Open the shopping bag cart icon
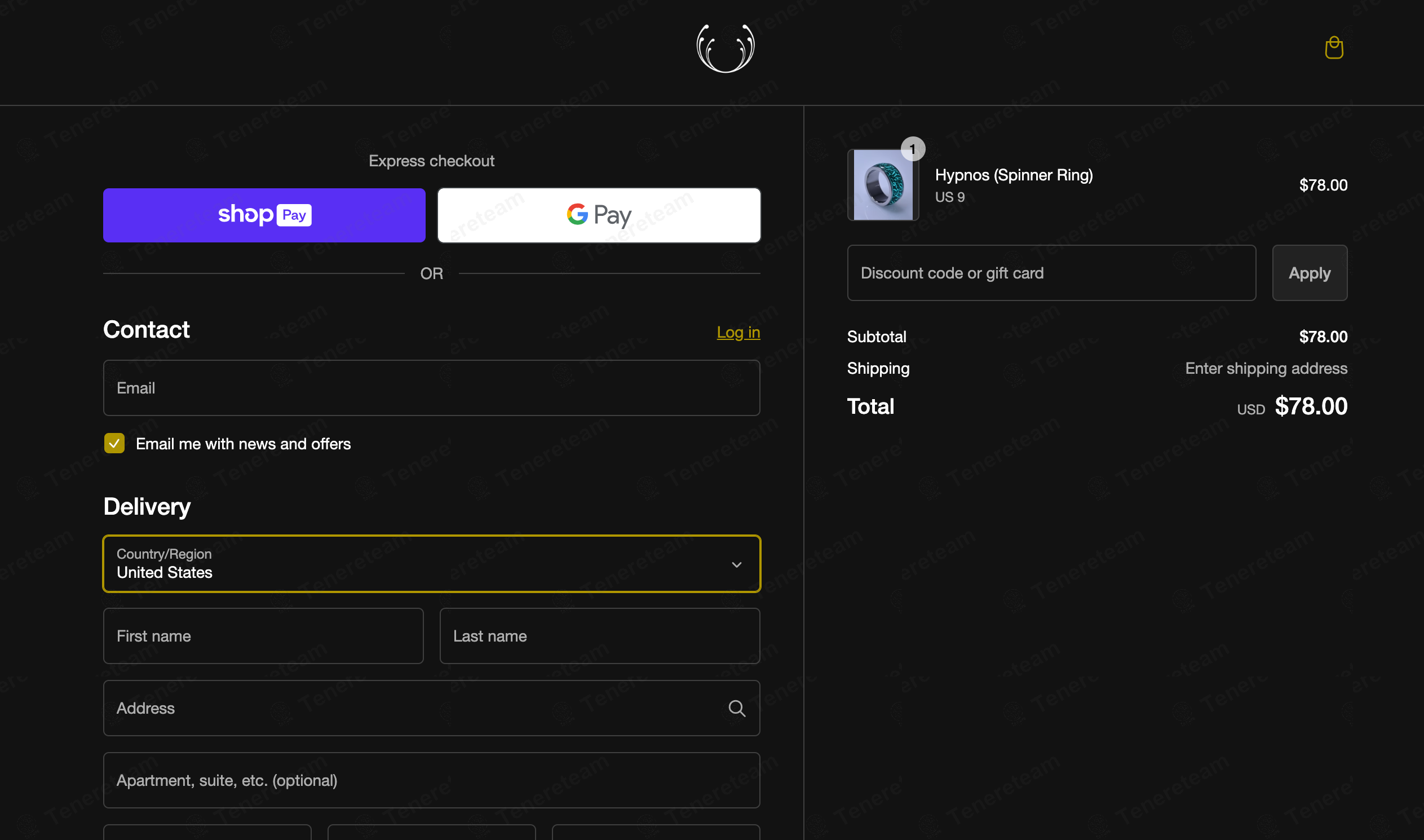 [x=1333, y=47]
